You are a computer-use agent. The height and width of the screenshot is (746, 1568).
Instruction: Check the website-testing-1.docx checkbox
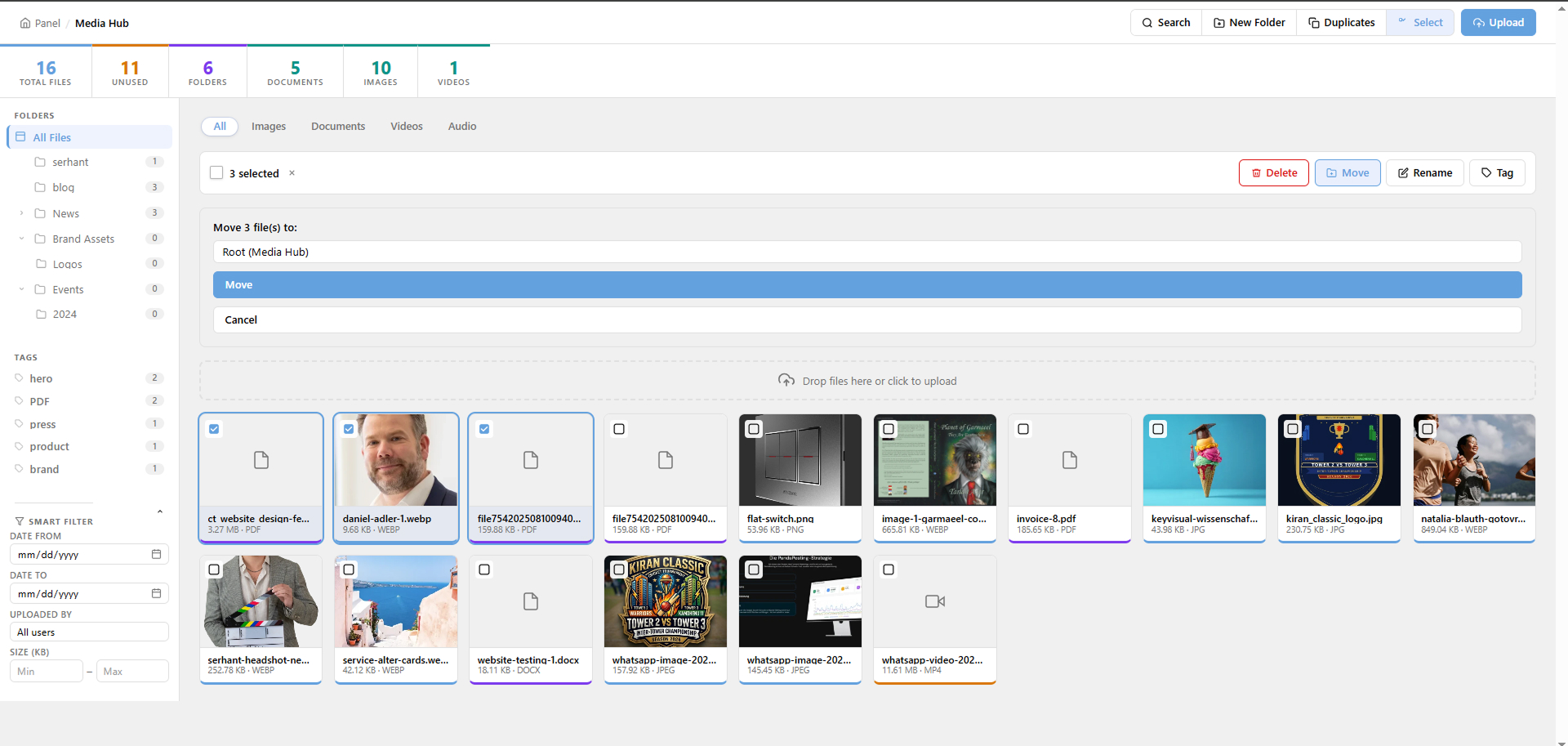[x=484, y=570]
